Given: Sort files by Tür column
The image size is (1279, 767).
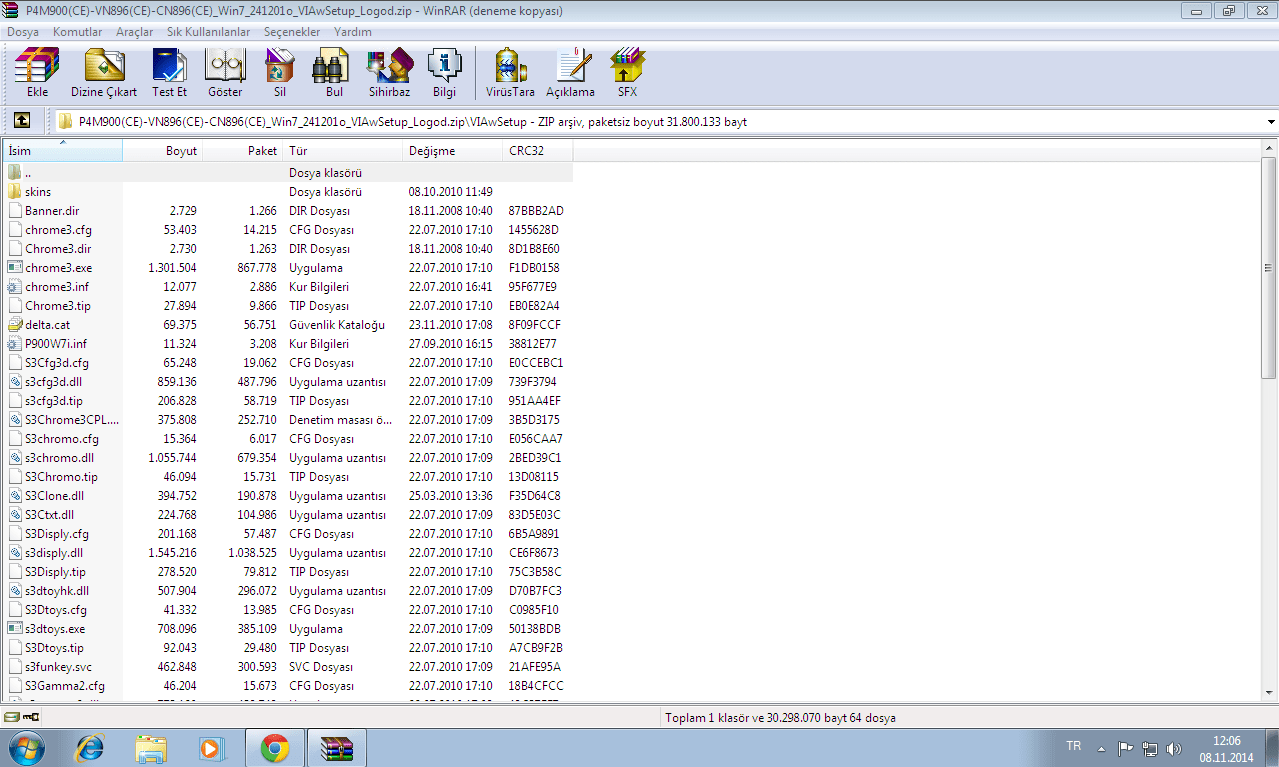Looking at the screenshot, I should [x=343, y=151].
